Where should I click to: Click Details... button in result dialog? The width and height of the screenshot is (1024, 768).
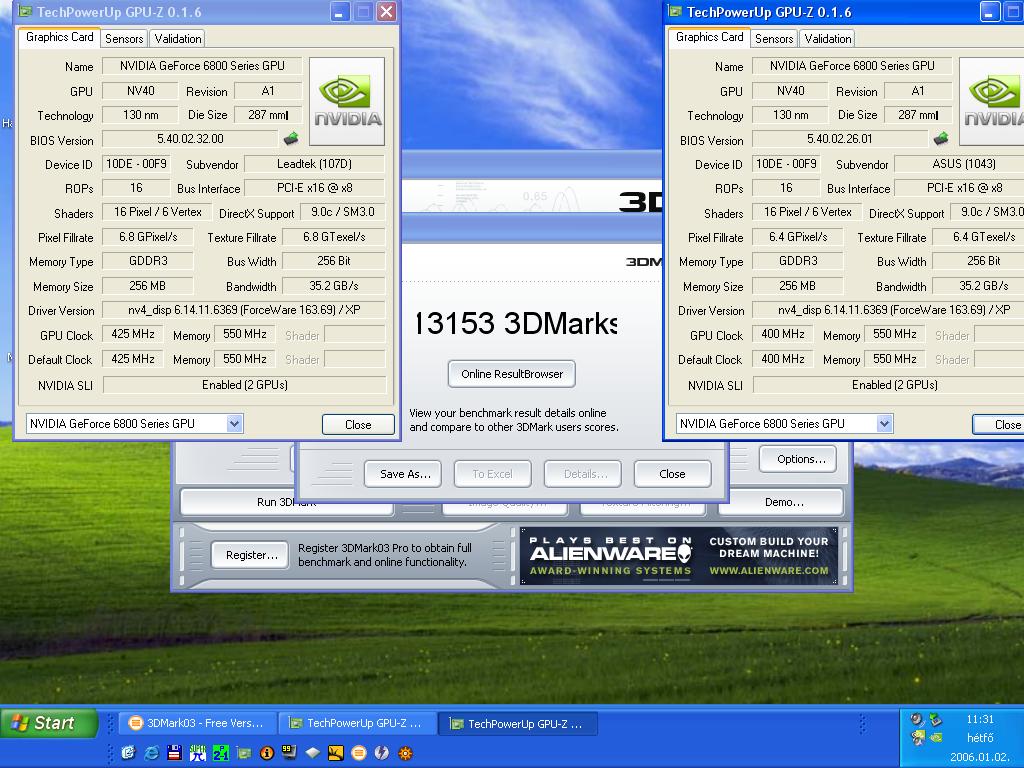tap(583, 474)
